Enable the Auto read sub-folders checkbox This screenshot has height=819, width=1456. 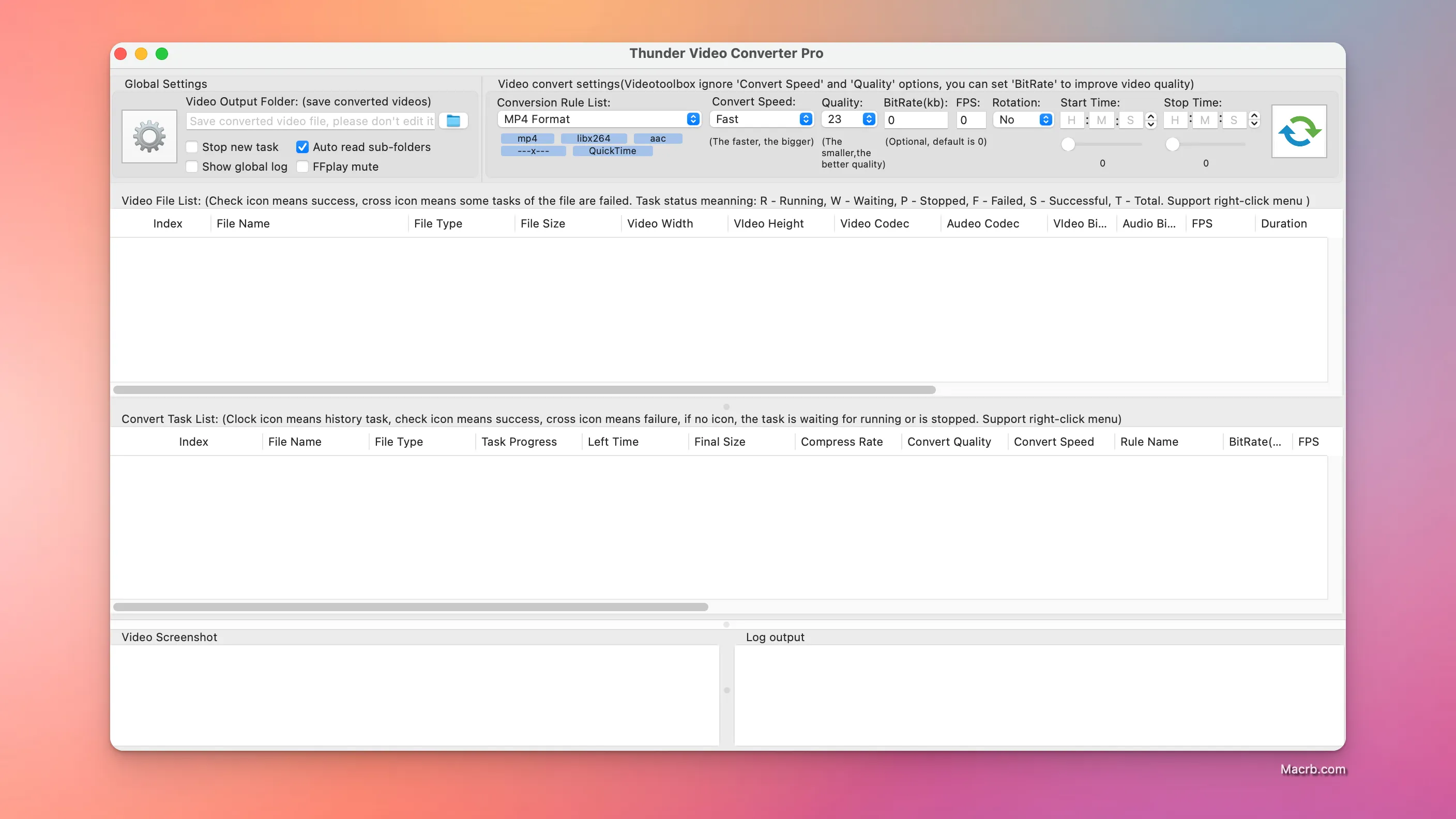coord(302,147)
